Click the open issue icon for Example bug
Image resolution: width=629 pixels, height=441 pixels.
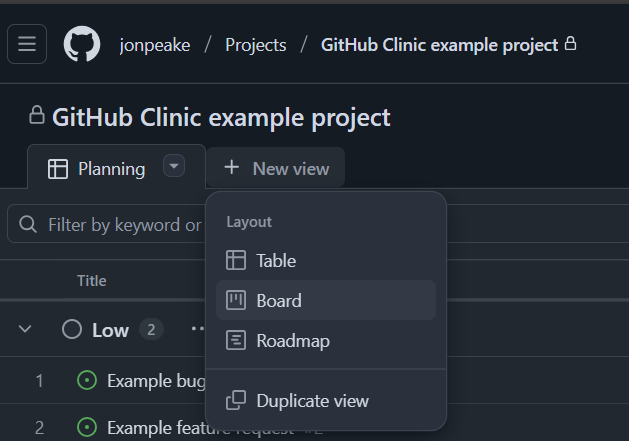pyautogui.click(x=87, y=380)
